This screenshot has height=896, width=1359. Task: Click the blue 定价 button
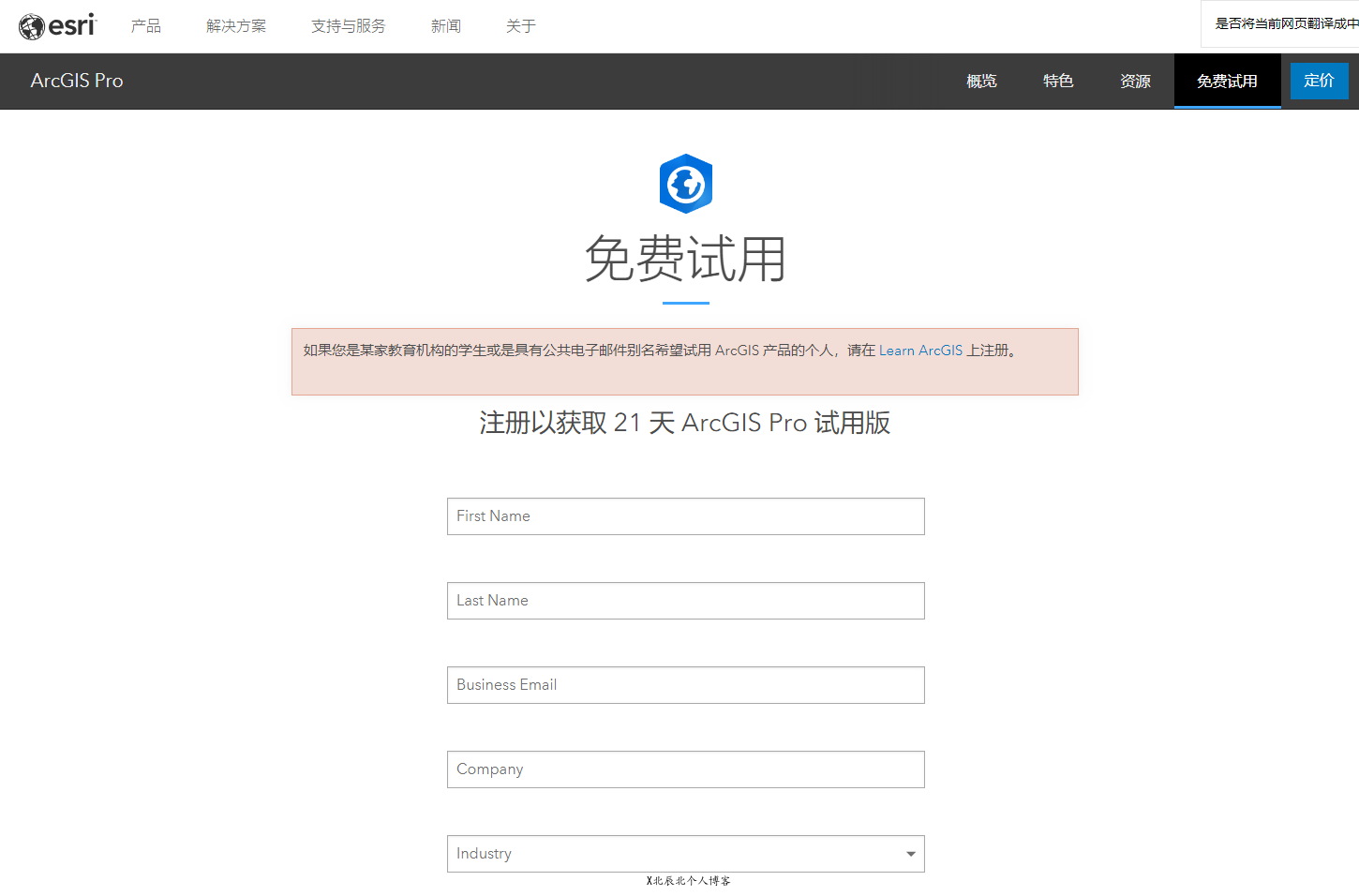click(1319, 81)
